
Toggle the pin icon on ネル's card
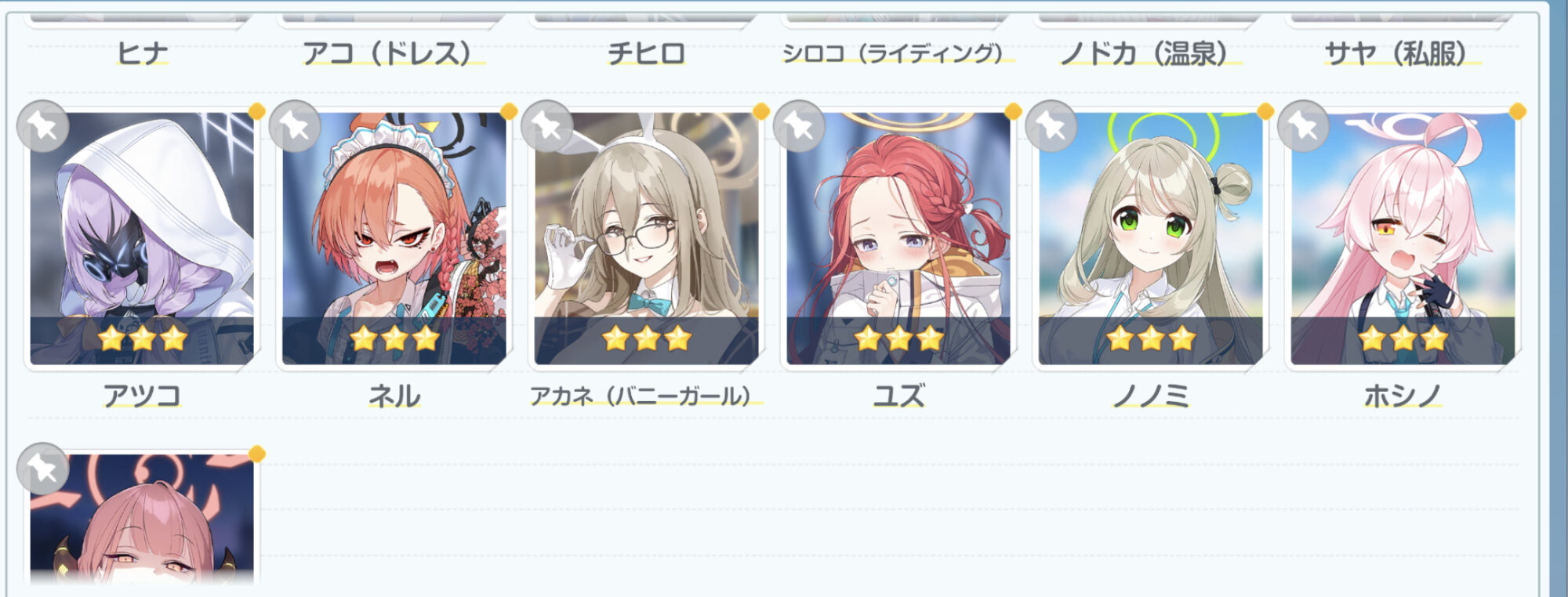[295, 127]
